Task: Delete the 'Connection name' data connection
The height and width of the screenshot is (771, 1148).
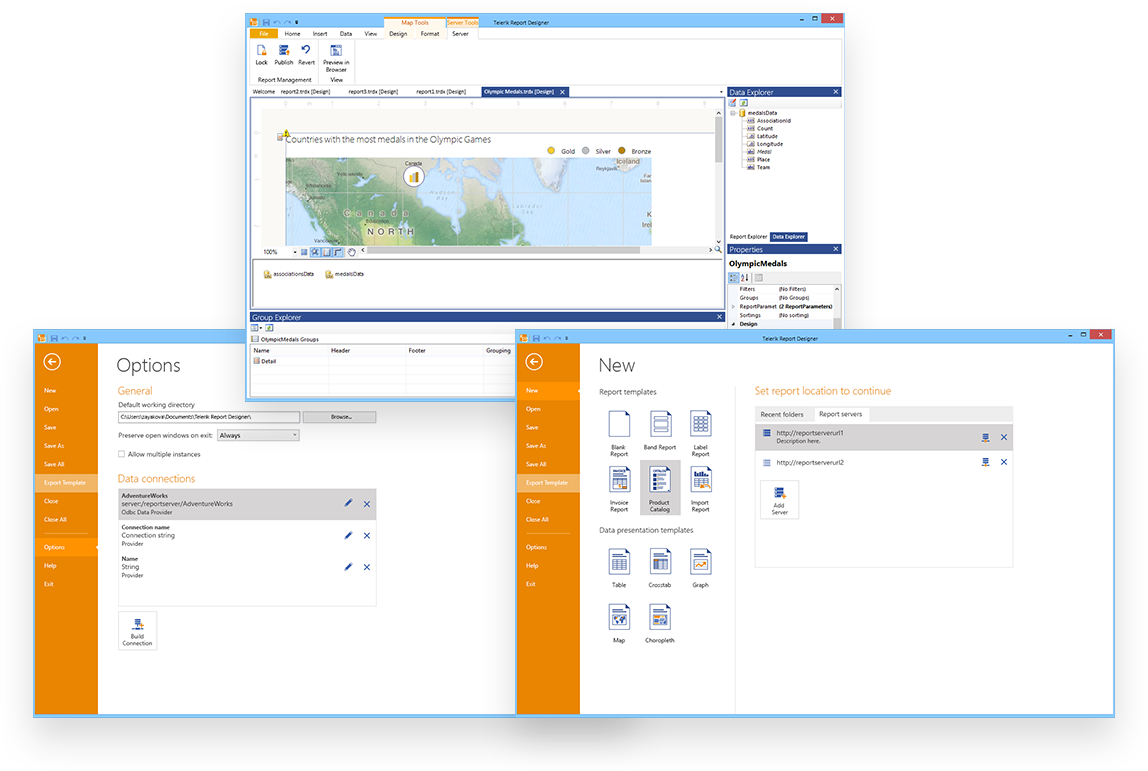Action: (x=367, y=536)
